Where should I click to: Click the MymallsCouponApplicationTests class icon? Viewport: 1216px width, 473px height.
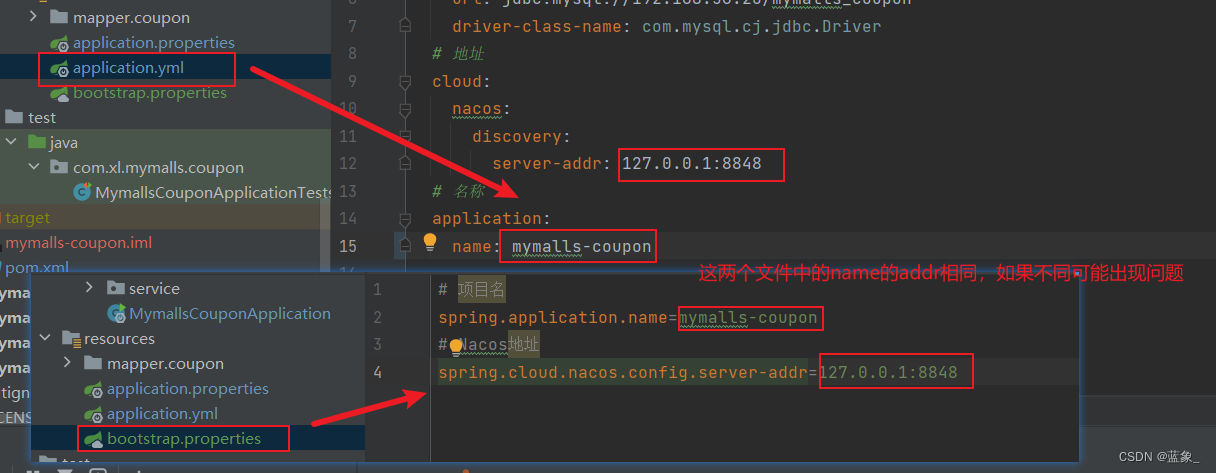click(82, 192)
